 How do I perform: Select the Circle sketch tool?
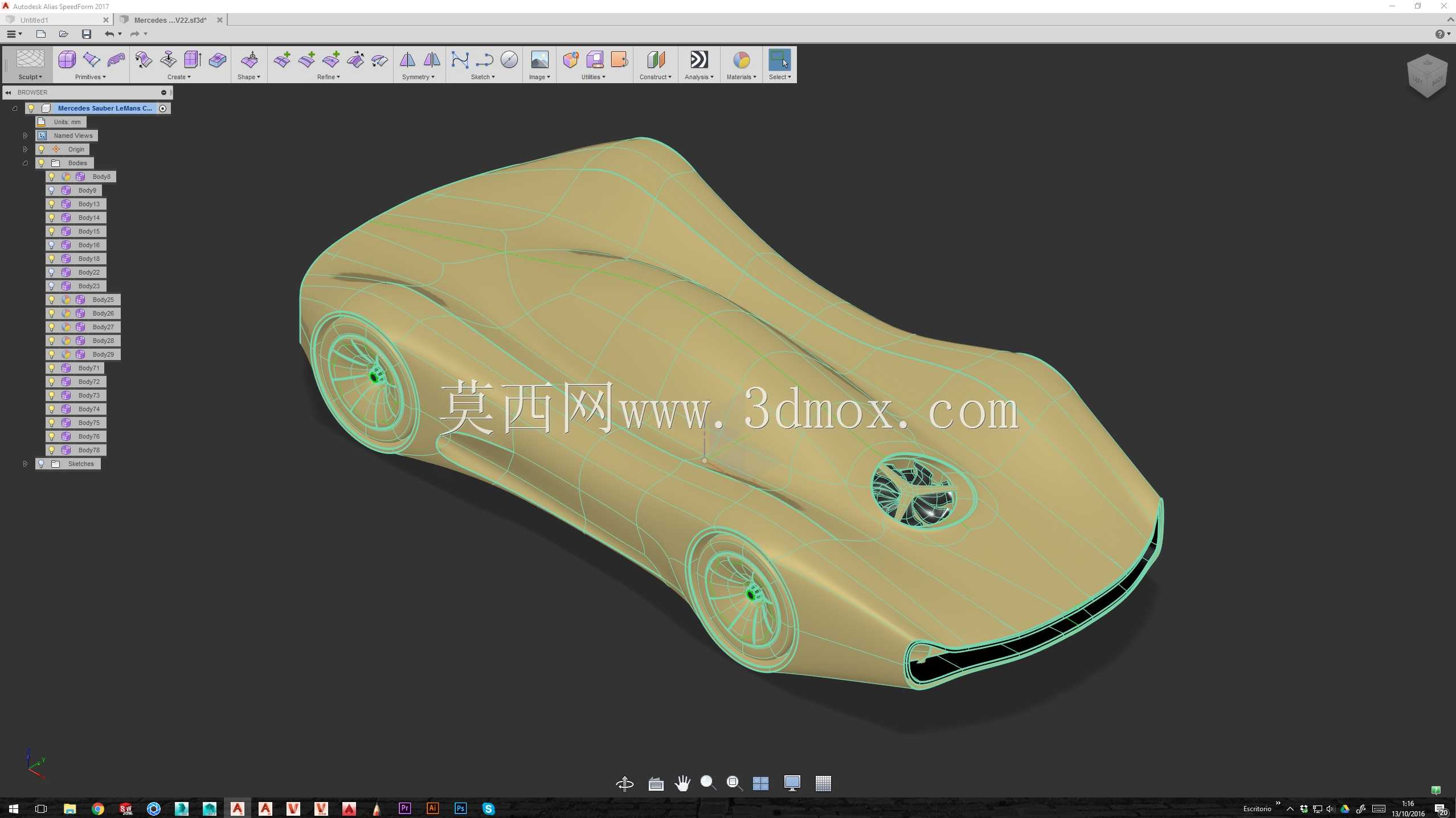[x=509, y=59]
